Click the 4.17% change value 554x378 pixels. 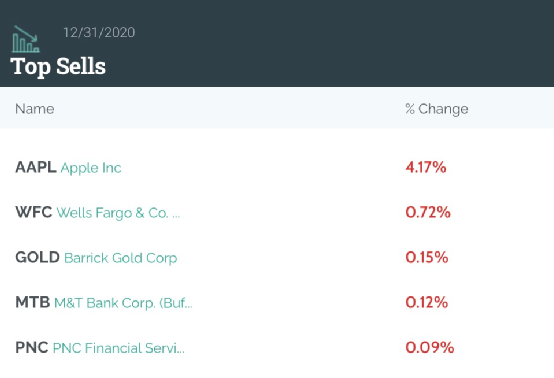click(426, 167)
